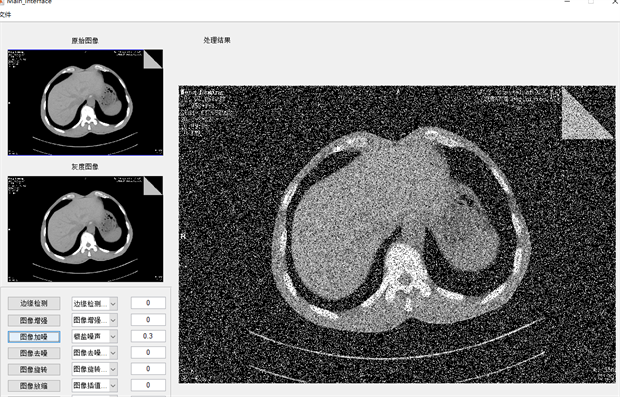This screenshot has height=397, width=620.
Task: Click the 图像旋转 button
Action: pyautogui.click(x=34, y=369)
